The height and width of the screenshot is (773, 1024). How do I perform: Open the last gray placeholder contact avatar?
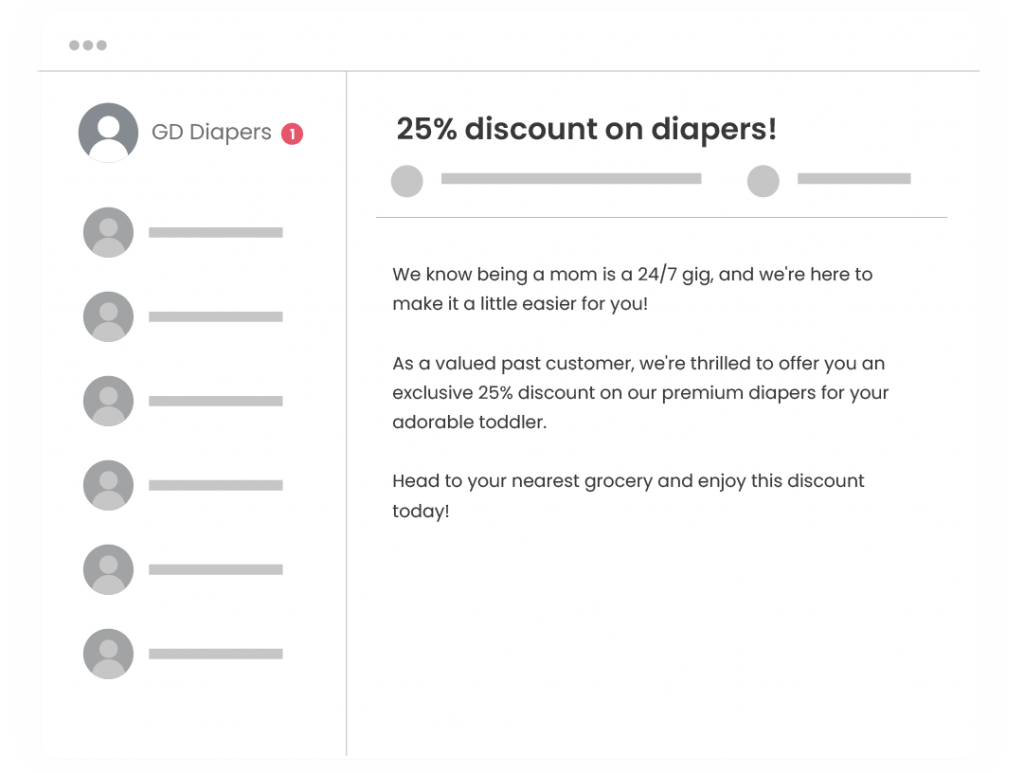click(x=108, y=654)
